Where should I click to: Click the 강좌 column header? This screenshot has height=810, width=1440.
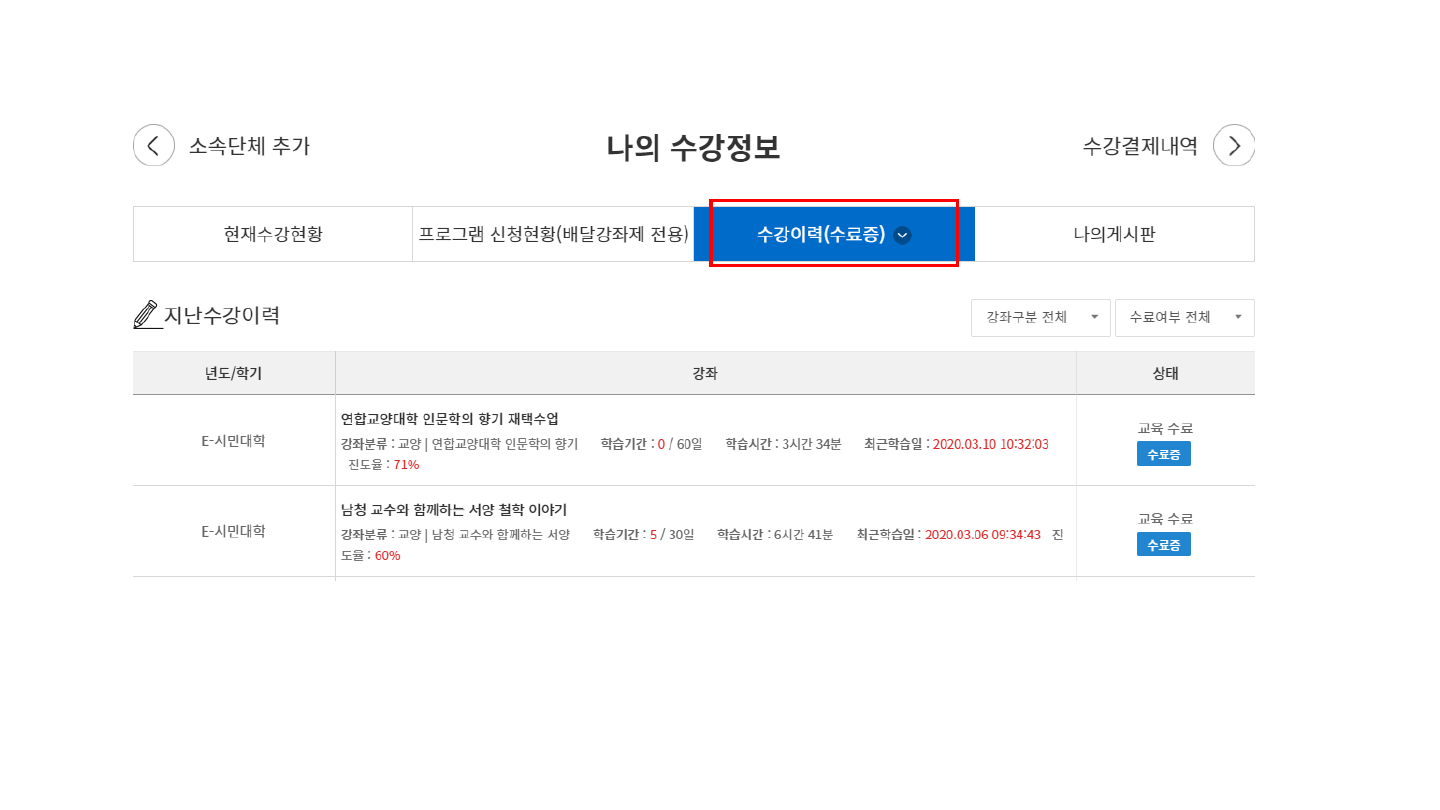point(705,374)
